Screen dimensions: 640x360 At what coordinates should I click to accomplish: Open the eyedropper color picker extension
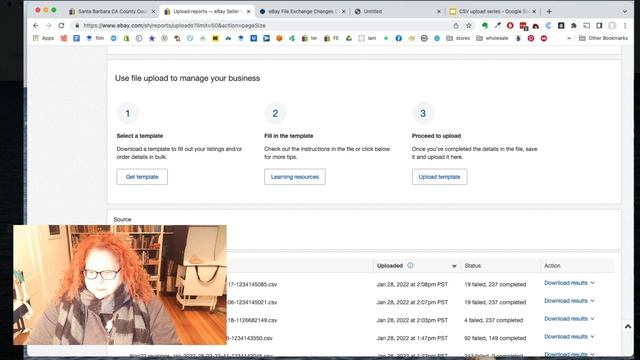click(497, 25)
